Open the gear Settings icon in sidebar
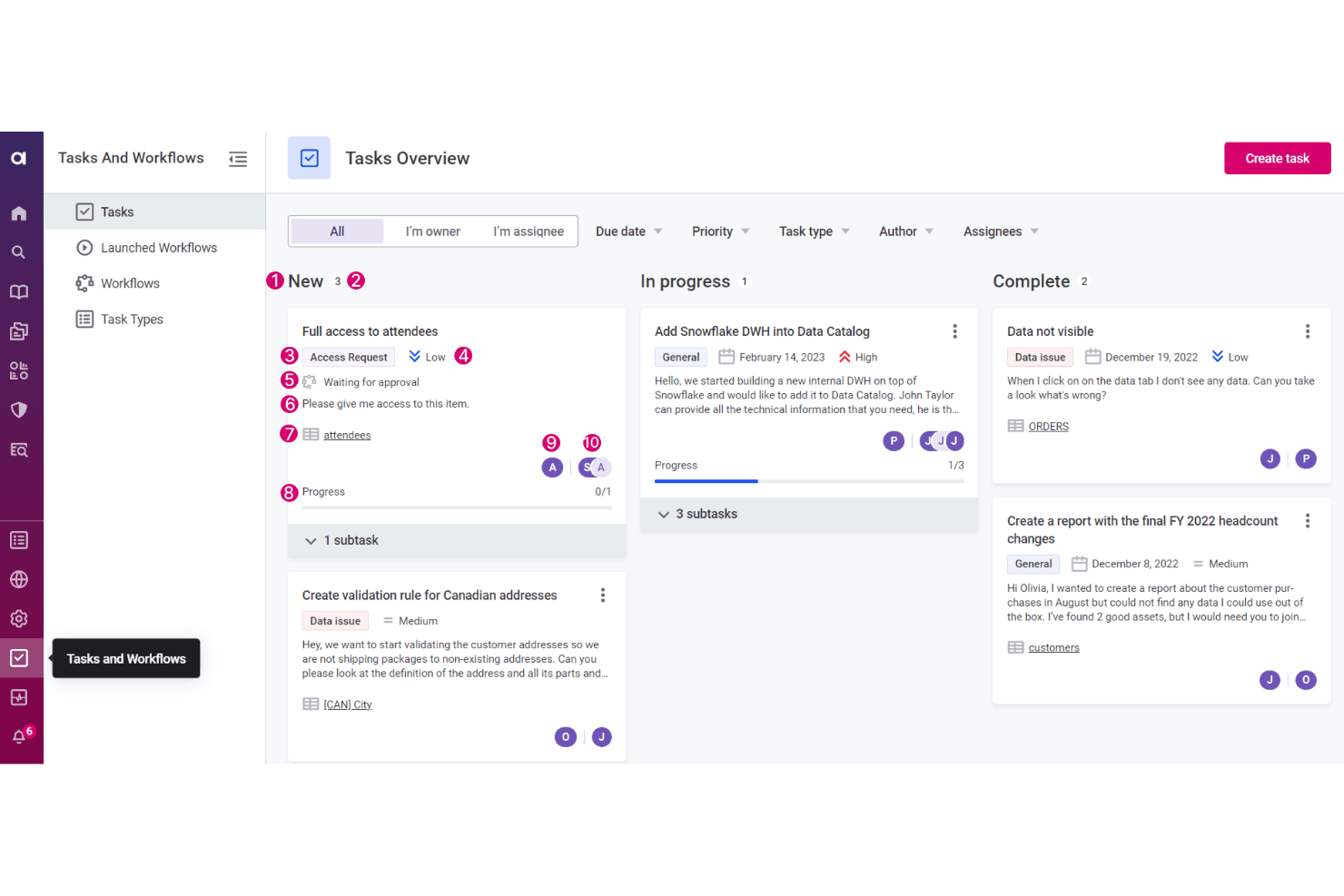Screen dimensions: 1344x896 click(19, 619)
